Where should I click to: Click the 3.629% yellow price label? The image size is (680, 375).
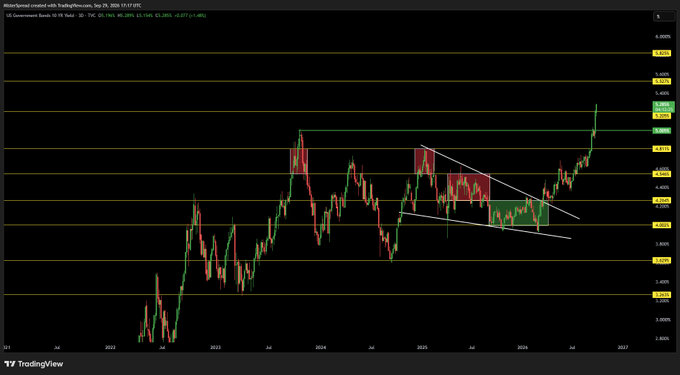pyautogui.click(x=661, y=260)
